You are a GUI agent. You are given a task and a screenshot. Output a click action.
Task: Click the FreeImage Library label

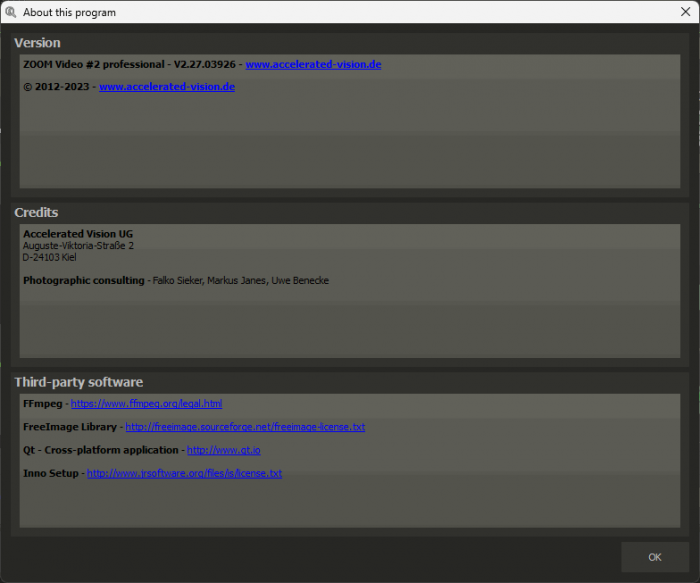tap(70, 427)
